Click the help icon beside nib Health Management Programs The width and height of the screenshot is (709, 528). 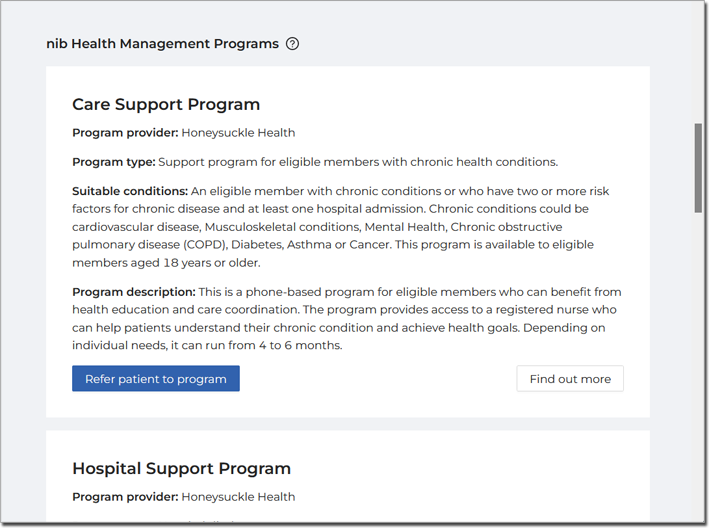pos(293,44)
